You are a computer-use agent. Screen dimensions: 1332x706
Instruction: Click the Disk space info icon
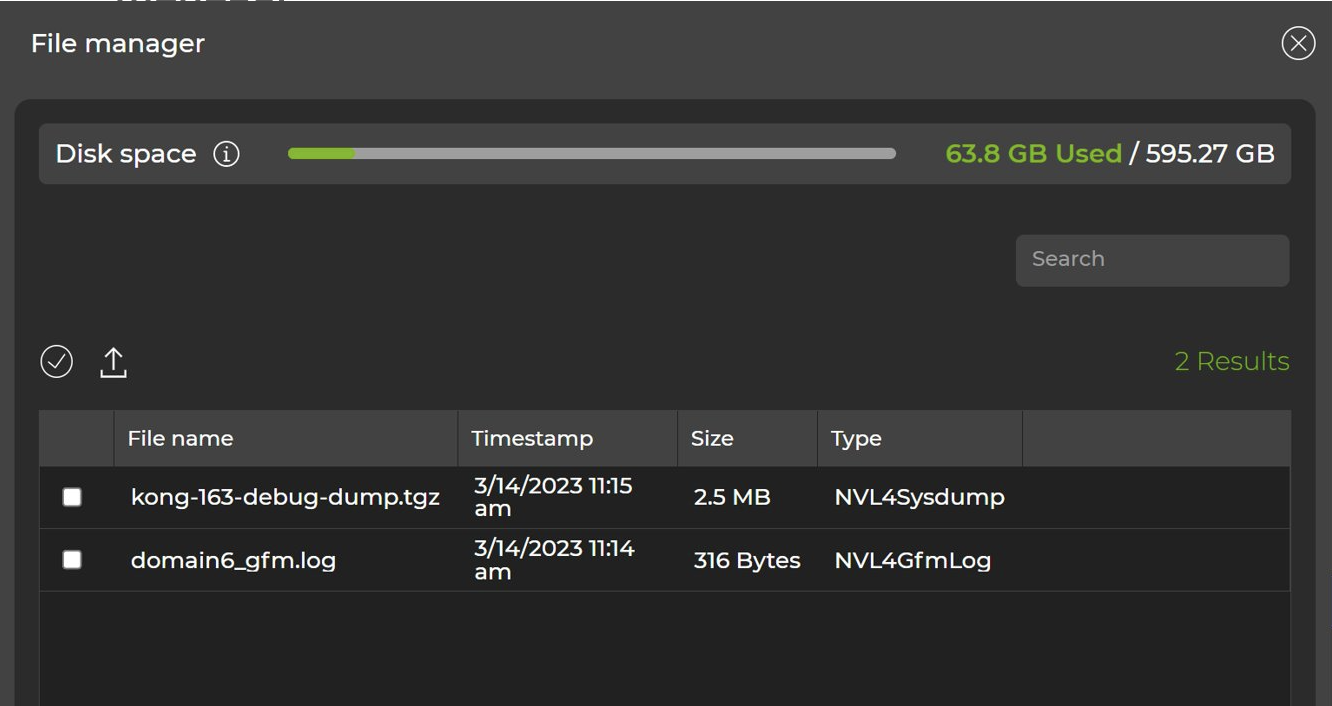pos(227,154)
